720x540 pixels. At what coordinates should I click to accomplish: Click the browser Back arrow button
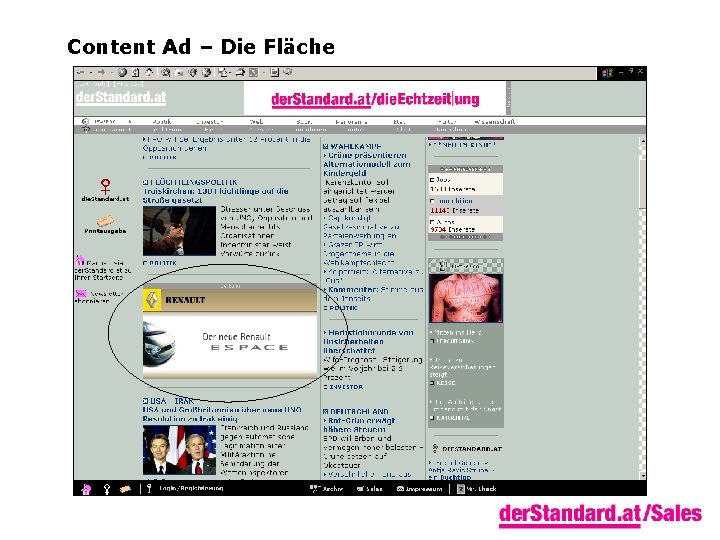tap(81, 73)
